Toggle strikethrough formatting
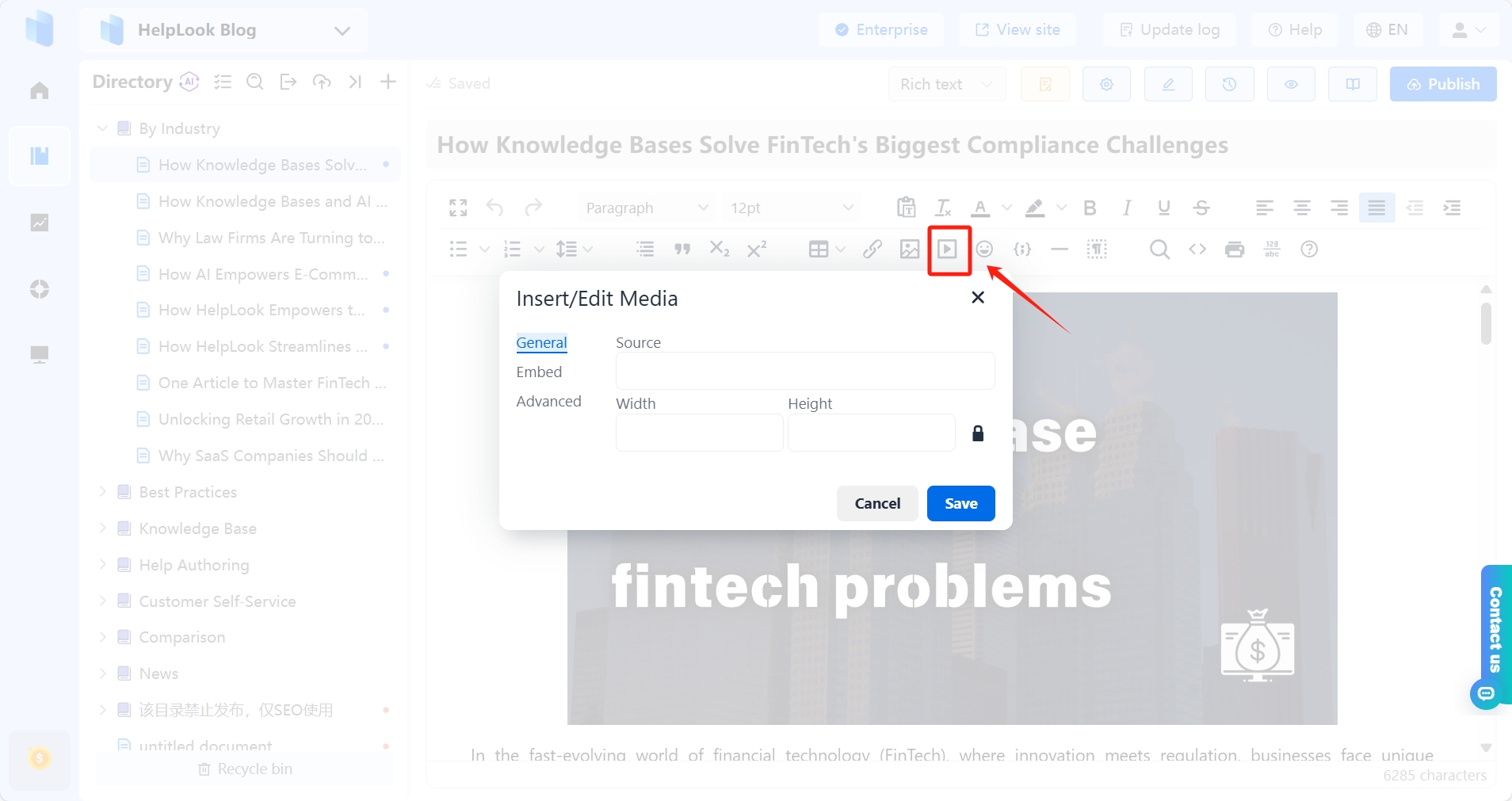This screenshot has width=1512, height=801. point(1201,208)
